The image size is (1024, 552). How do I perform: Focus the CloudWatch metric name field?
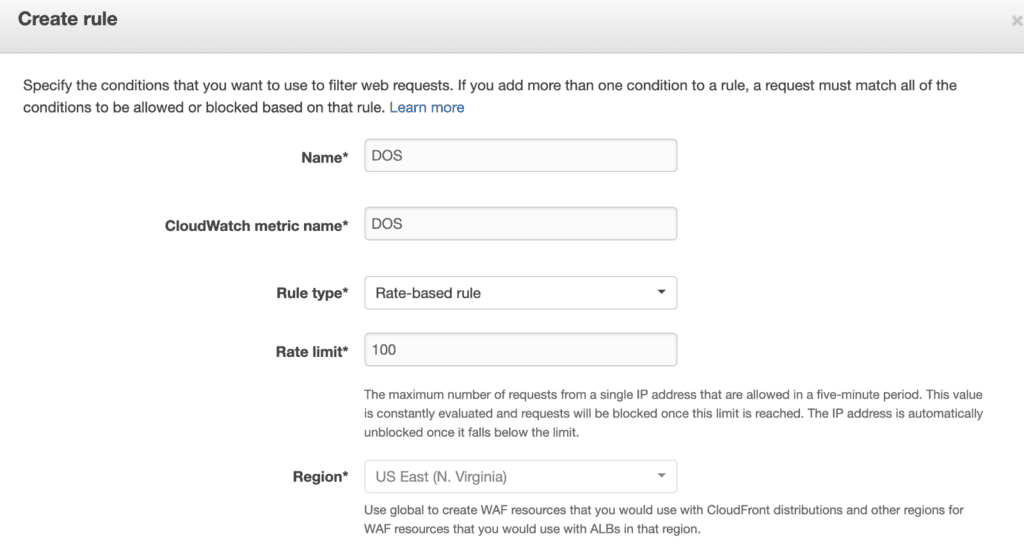520,224
